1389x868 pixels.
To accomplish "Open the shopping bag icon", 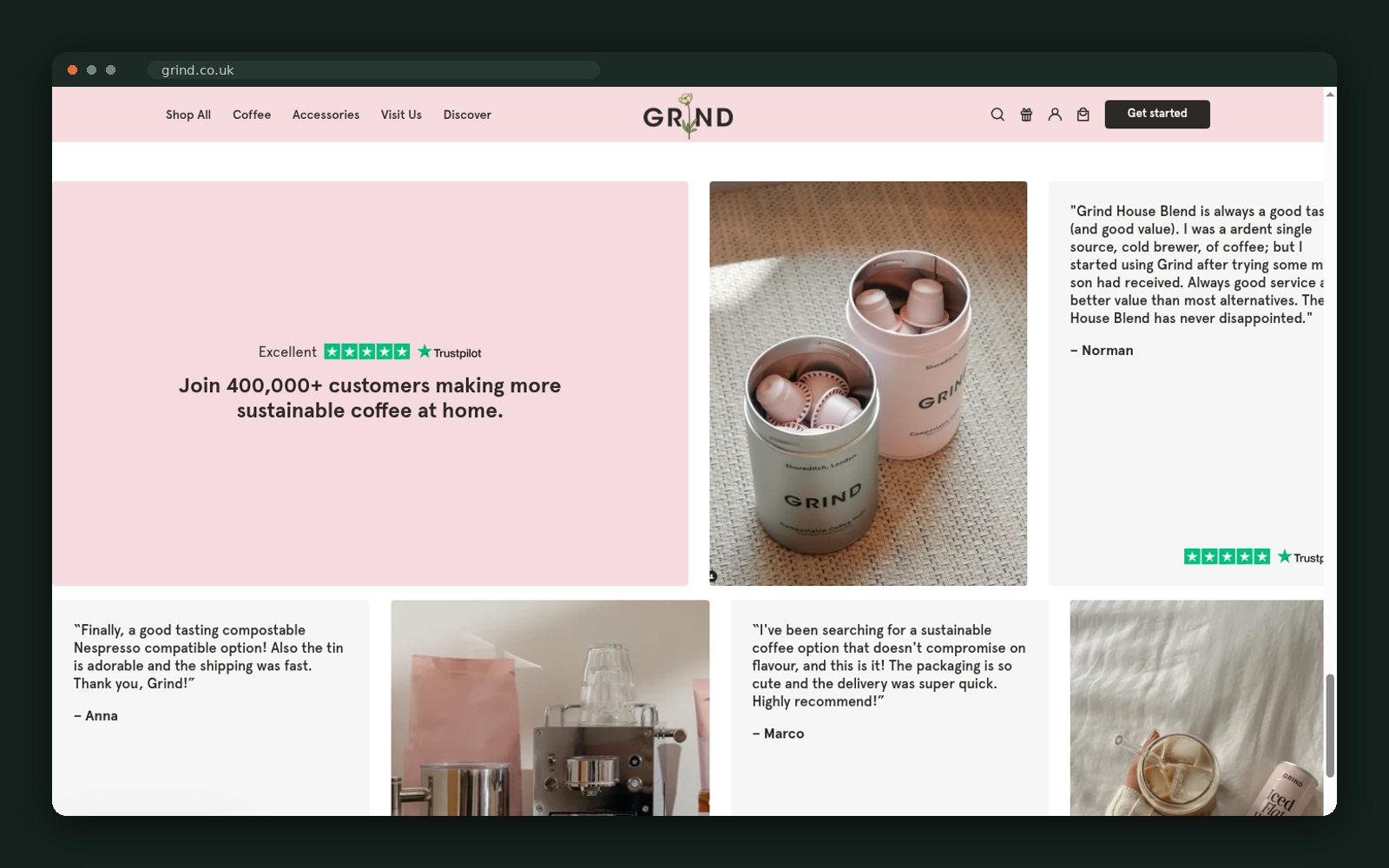I will click(x=1083, y=115).
